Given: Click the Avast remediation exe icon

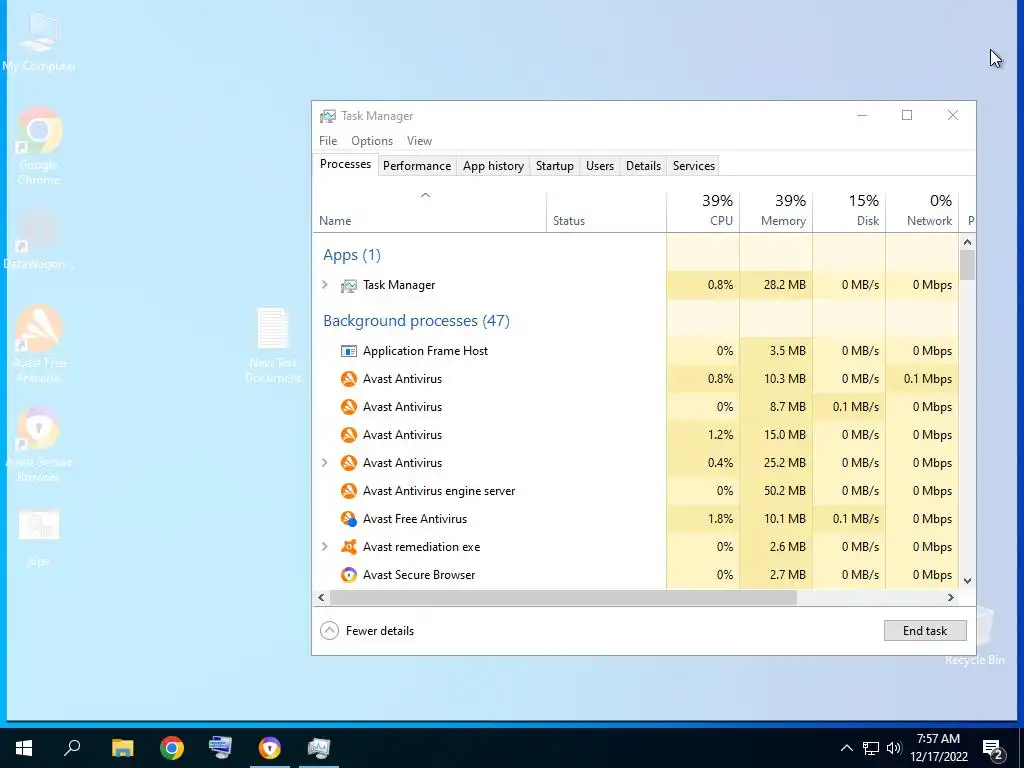Looking at the screenshot, I should (349, 547).
